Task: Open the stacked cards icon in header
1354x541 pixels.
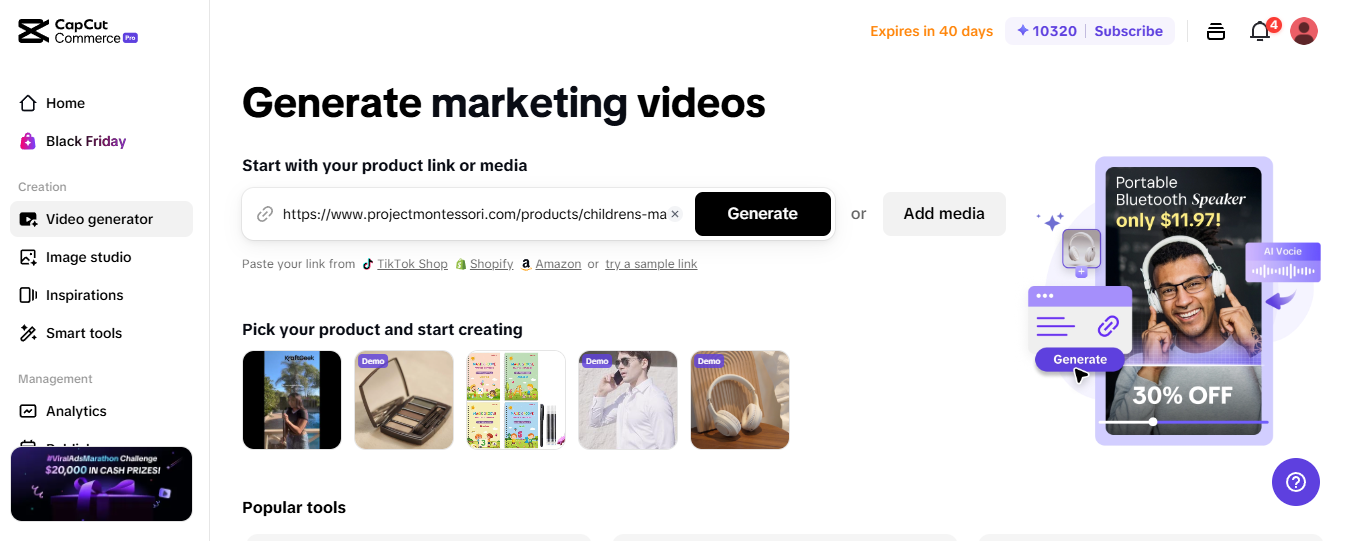Action: click(x=1216, y=31)
